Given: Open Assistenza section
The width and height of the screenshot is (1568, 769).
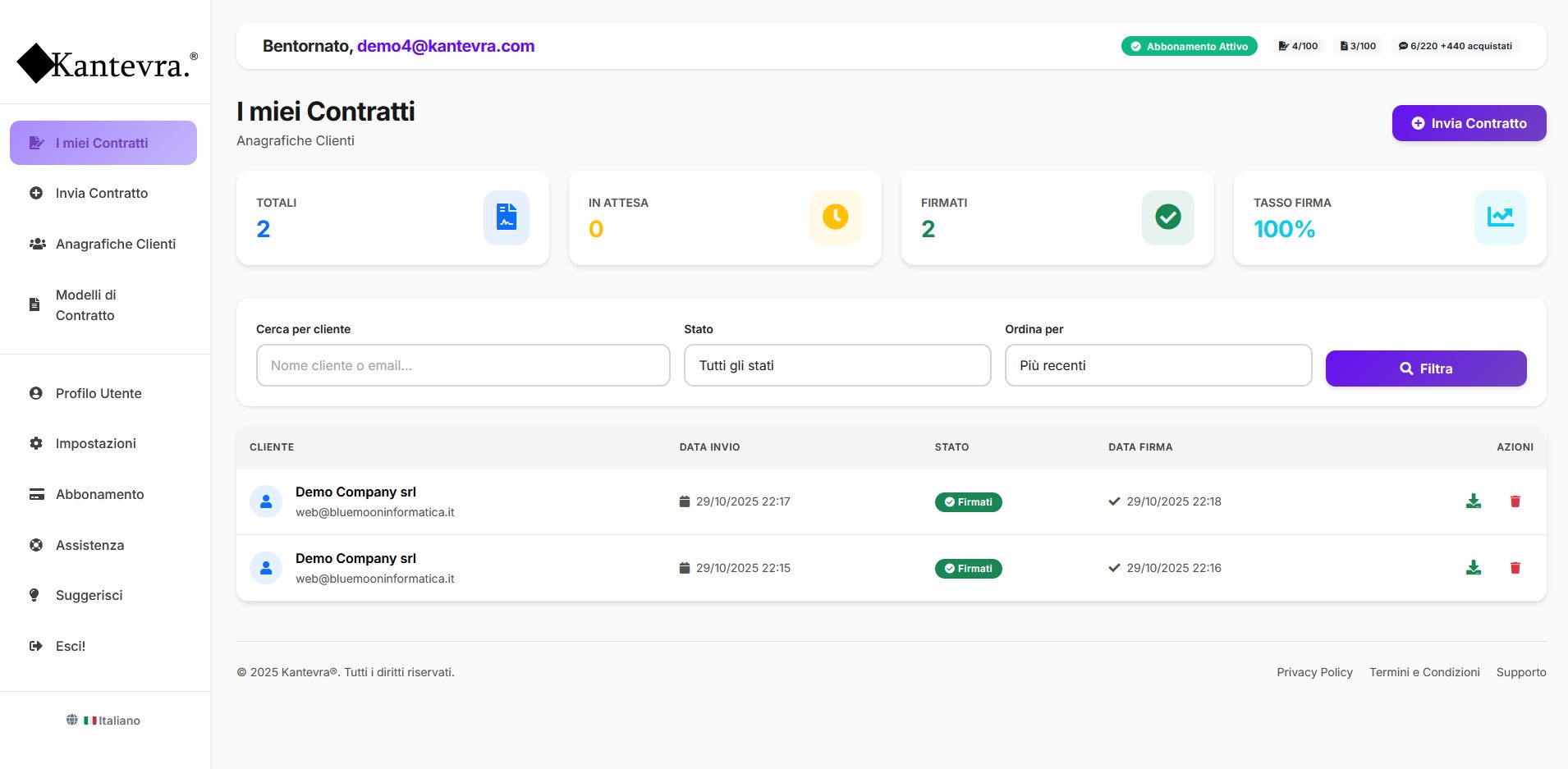Looking at the screenshot, I should coord(103,545).
